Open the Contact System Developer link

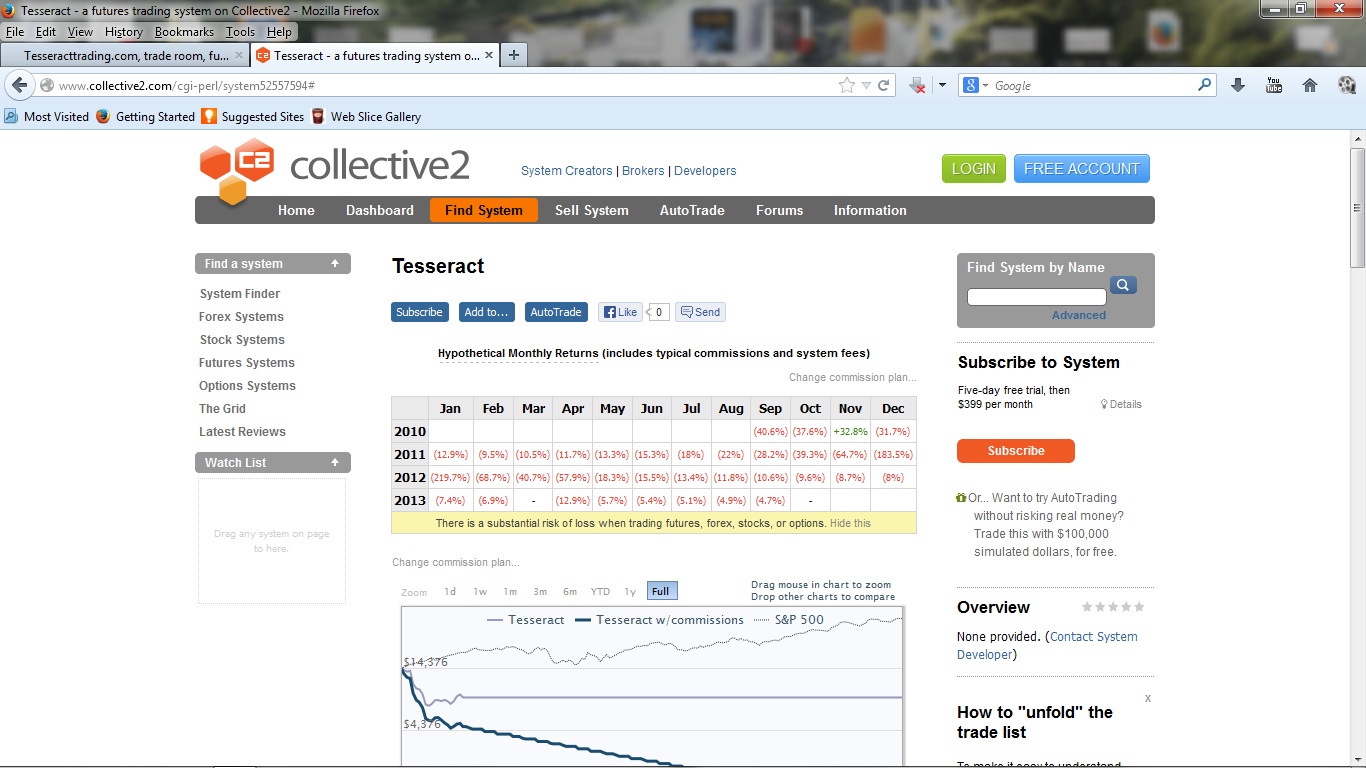click(x=1047, y=645)
